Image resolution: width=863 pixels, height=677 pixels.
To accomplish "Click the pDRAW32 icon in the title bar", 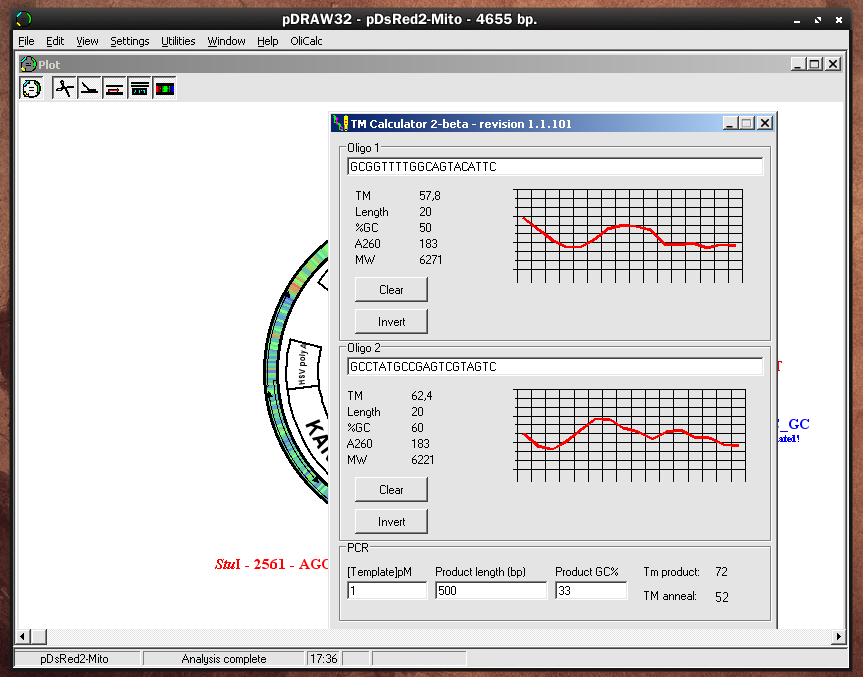I will 22,19.
